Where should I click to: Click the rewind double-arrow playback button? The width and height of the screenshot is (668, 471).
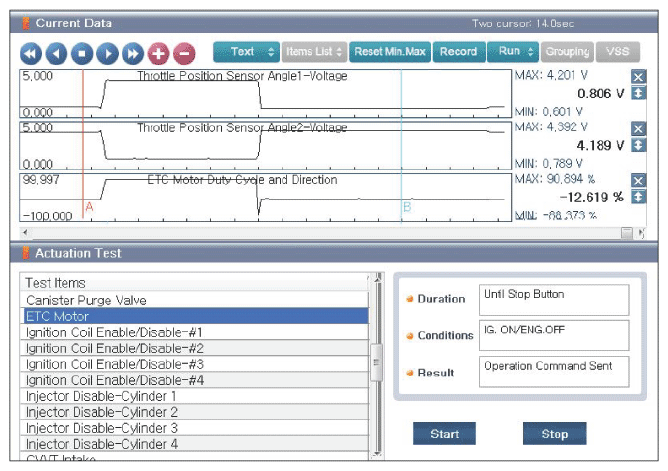(31, 54)
